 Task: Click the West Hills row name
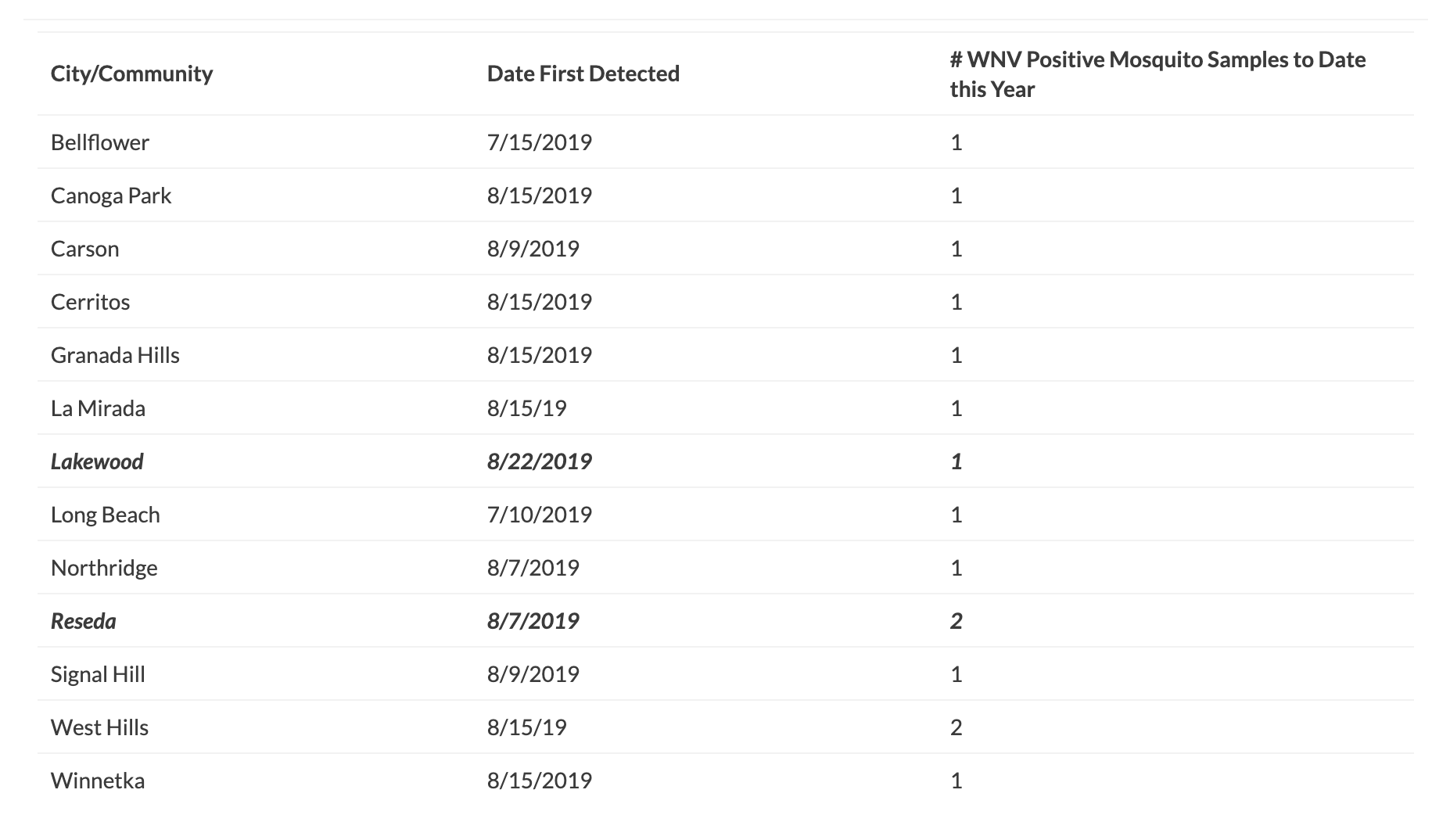[99, 727]
